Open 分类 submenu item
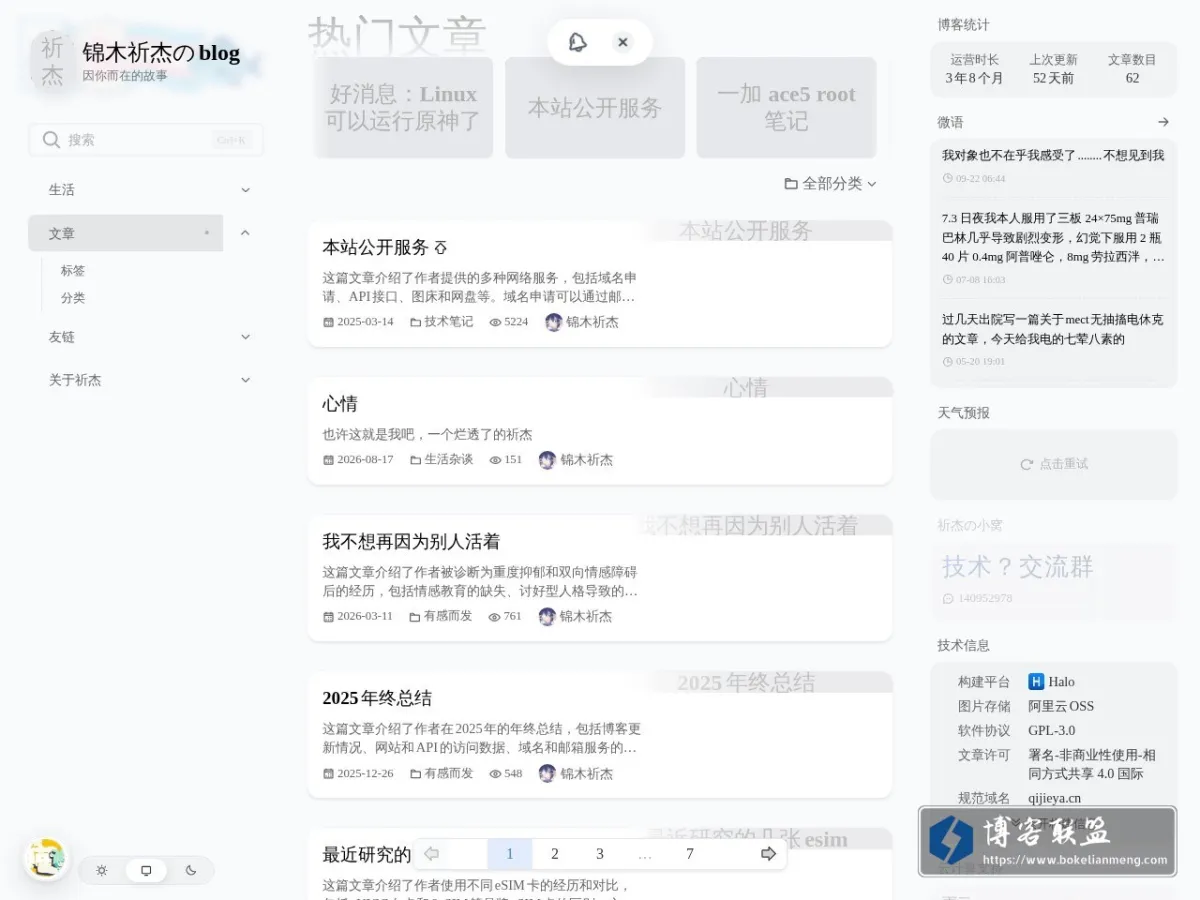Viewport: 1200px width, 900px height. coord(73,298)
